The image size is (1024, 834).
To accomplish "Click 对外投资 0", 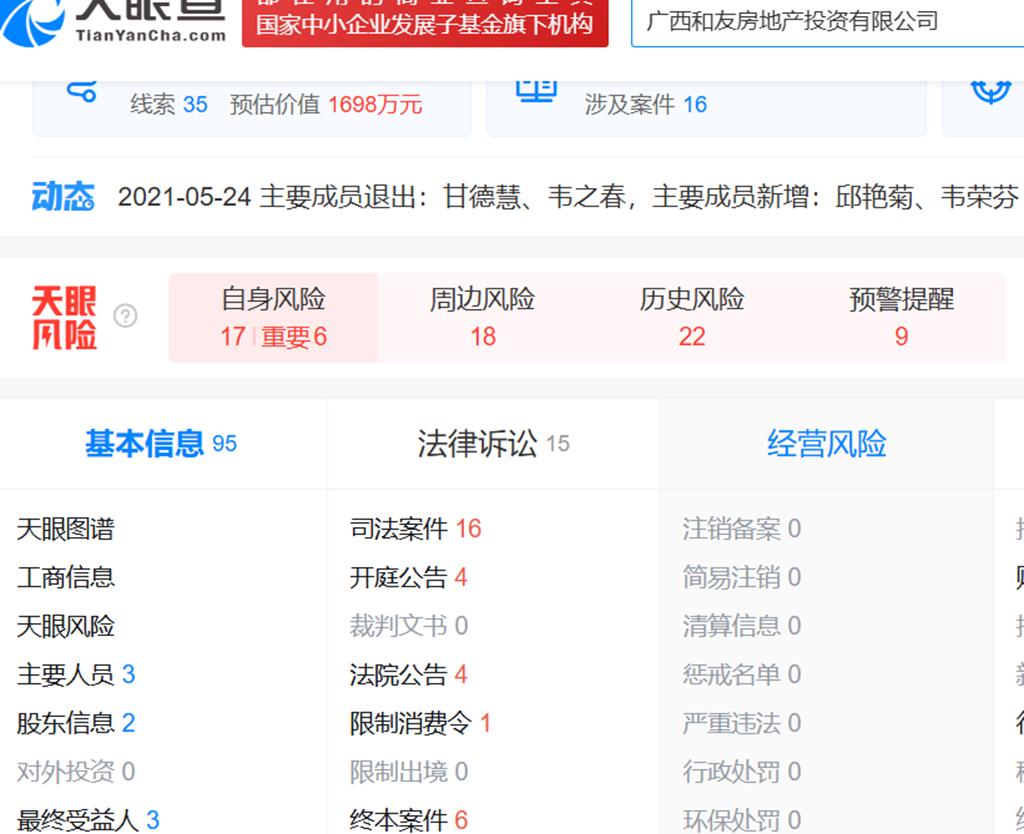I will (76, 772).
